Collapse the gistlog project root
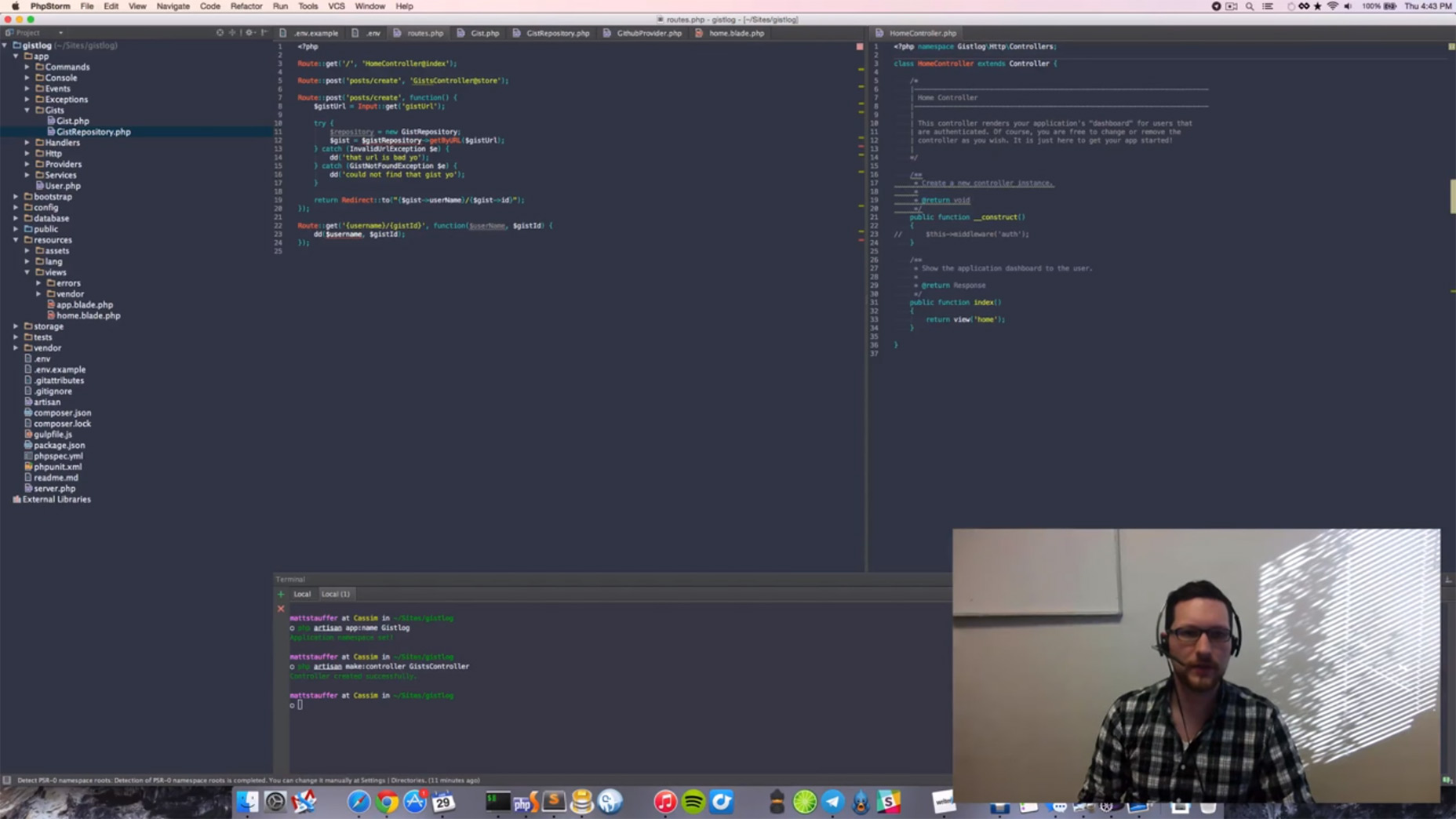The image size is (1456, 819). pos(5,45)
